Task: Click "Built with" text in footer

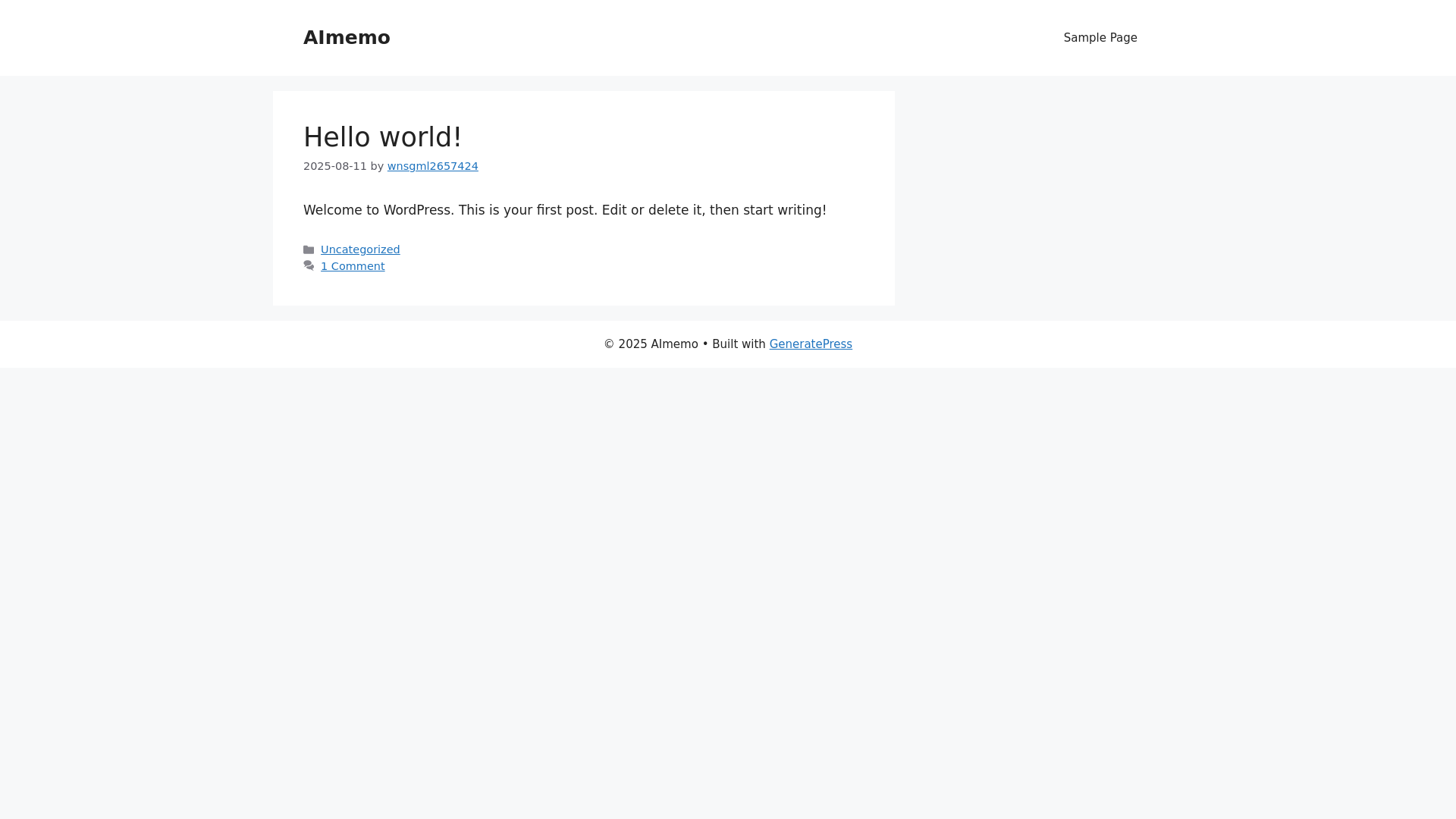Action: pyautogui.click(x=739, y=344)
